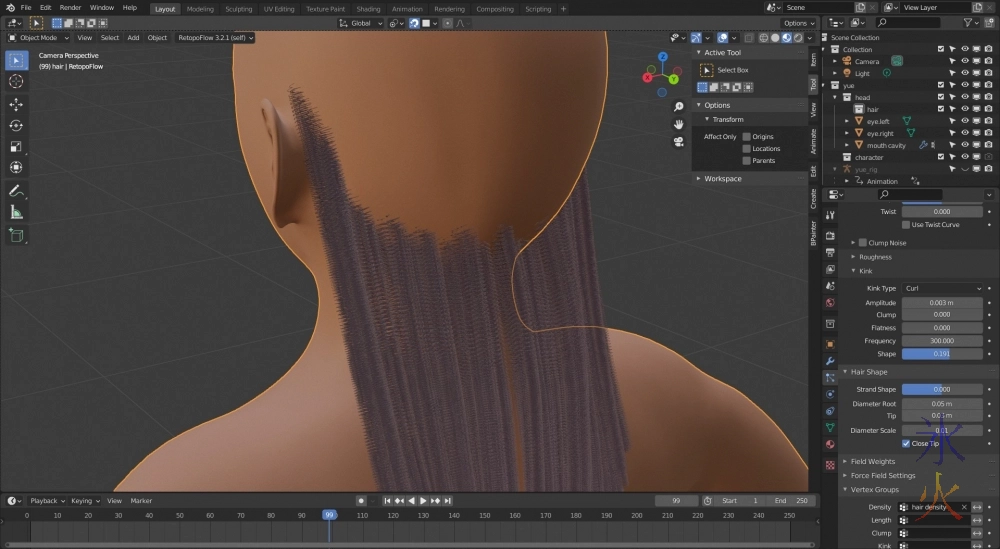
Task: Switch to the Sculpting workspace tab
Action: (x=238, y=9)
